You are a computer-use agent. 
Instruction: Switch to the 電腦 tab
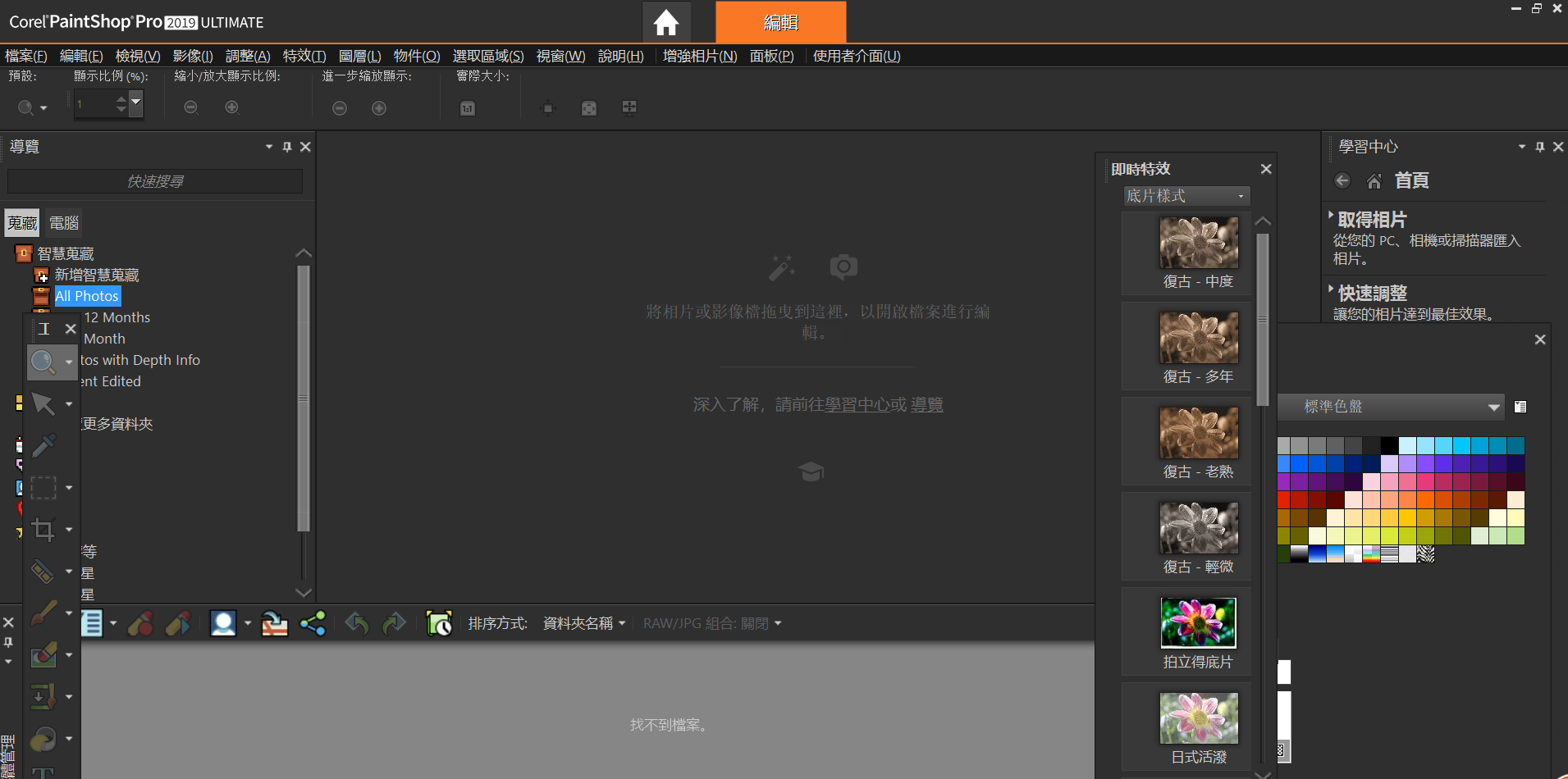pos(63,222)
